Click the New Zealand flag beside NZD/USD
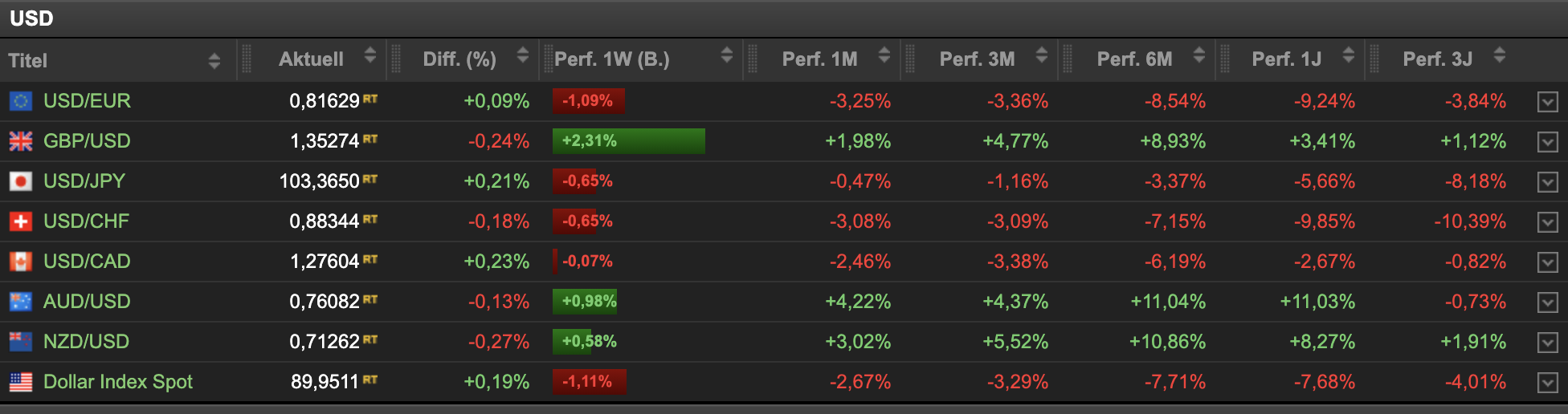Image resolution: width=1568 pixels, height=414 pixels. tap(21, 342)
